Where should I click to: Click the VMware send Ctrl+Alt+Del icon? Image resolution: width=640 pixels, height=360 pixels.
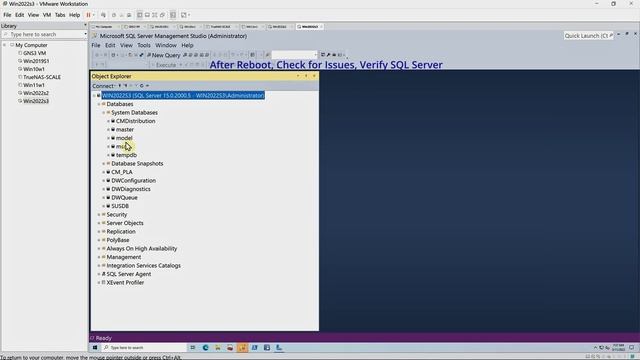(103, 15)
